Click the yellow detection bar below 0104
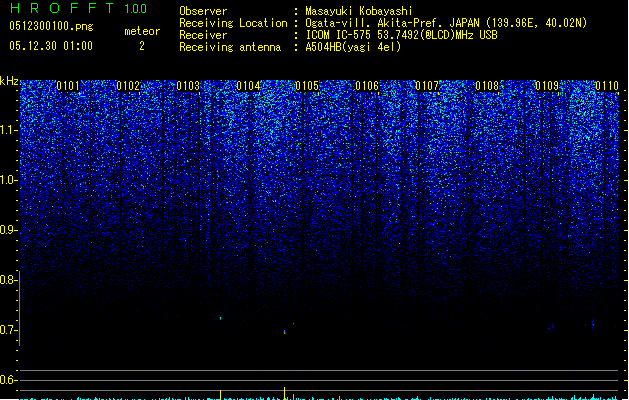 (x=221, y=395)
